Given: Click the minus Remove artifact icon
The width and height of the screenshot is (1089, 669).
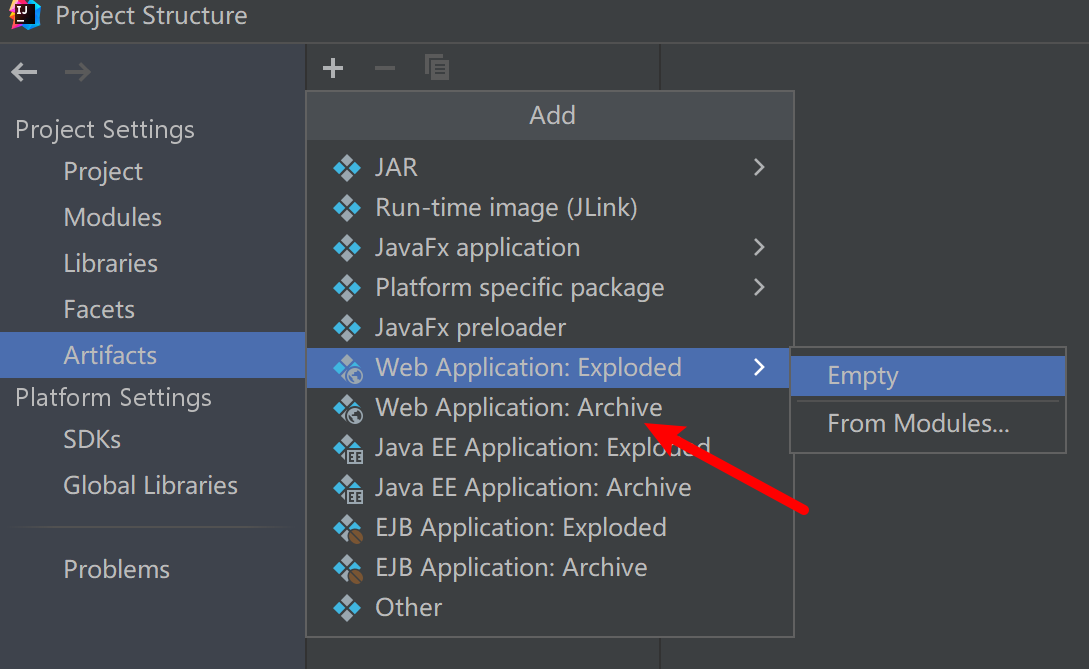Looking at the screenshot, I should click(x=385, y=68).
